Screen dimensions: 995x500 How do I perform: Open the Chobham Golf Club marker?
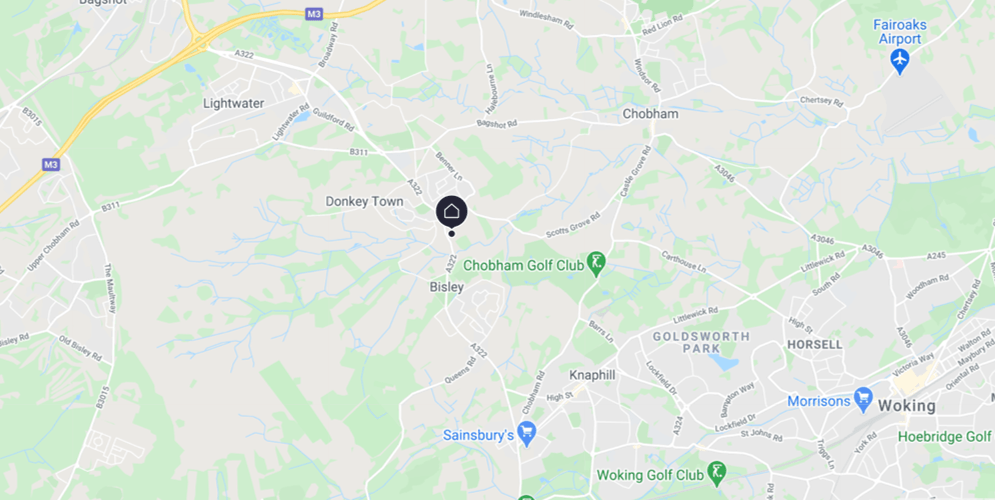point(596,264)
